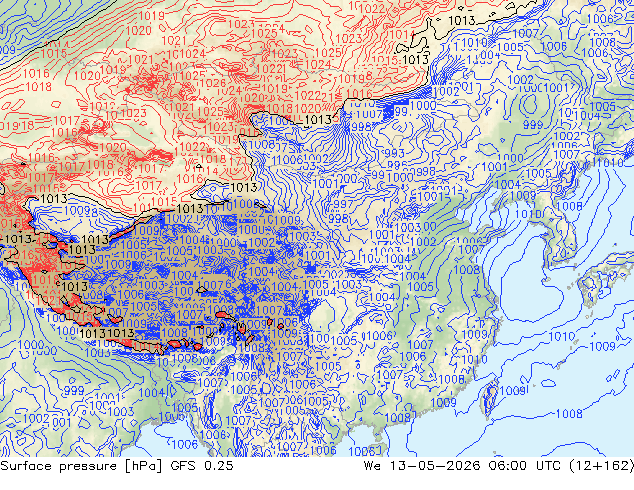The height and width of the screenshot is (490, 634).
Task: Click the (12+162) forecast hour label
Action: [x=601, y=466]
